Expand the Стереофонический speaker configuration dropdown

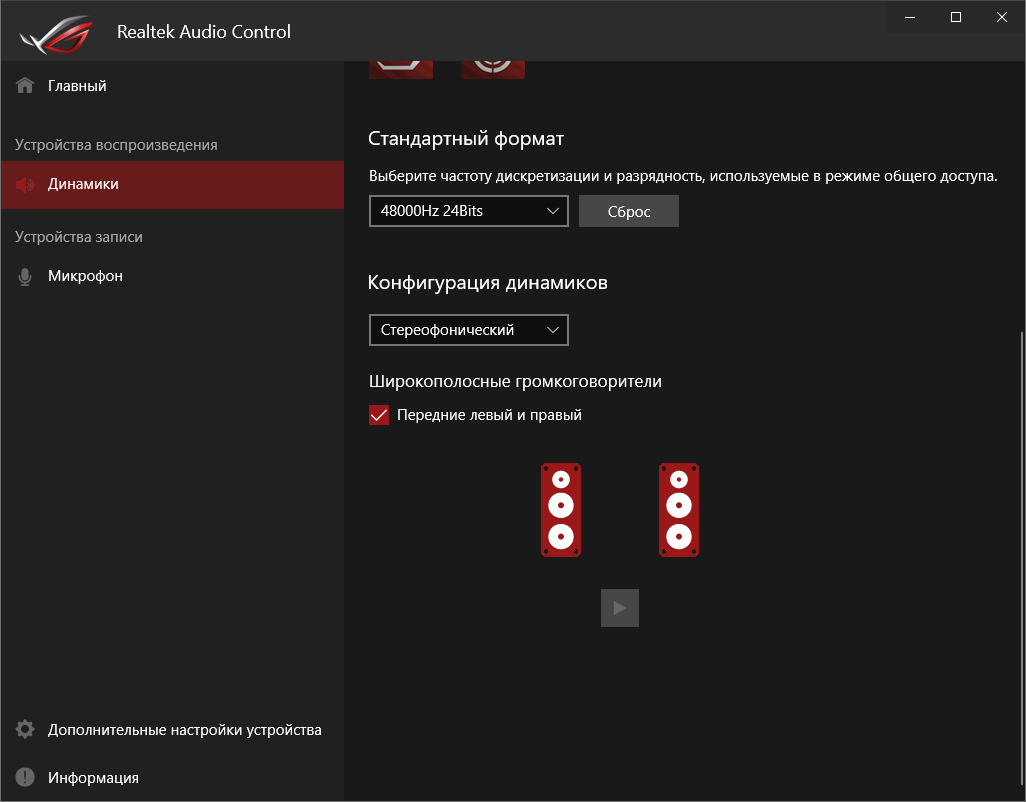click(x=468, y=330)
